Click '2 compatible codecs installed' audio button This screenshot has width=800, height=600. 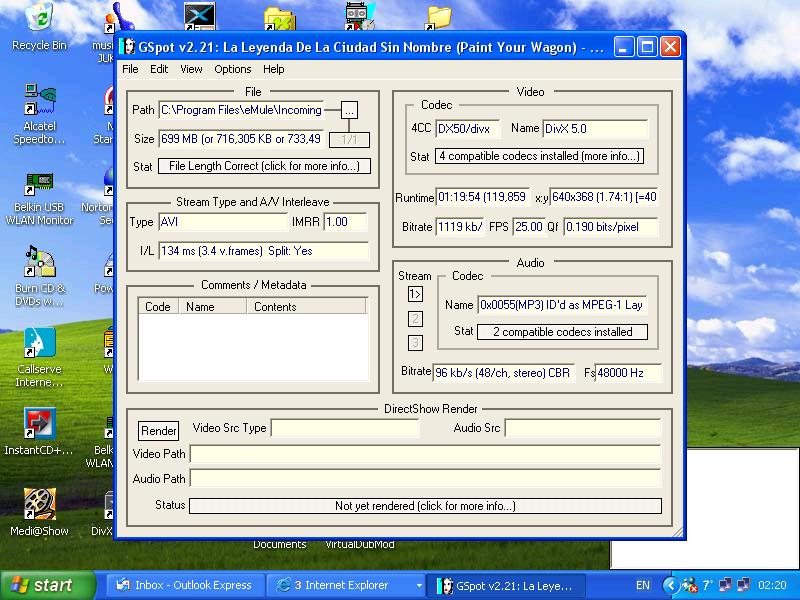[562, 332]
